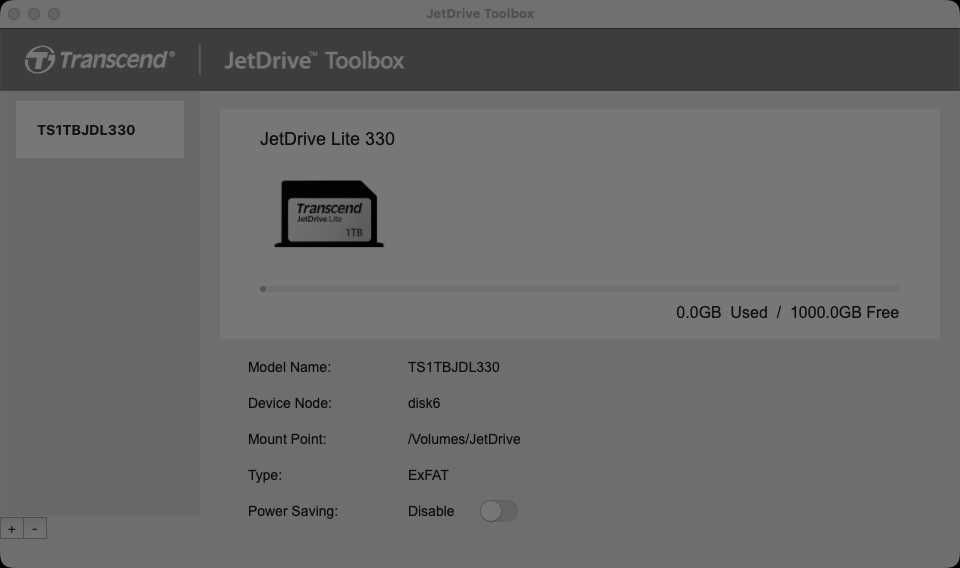This screenshot has width=960, height=568.
Task: Click the minus button below sidebar
Action: [x=35, y=529]
